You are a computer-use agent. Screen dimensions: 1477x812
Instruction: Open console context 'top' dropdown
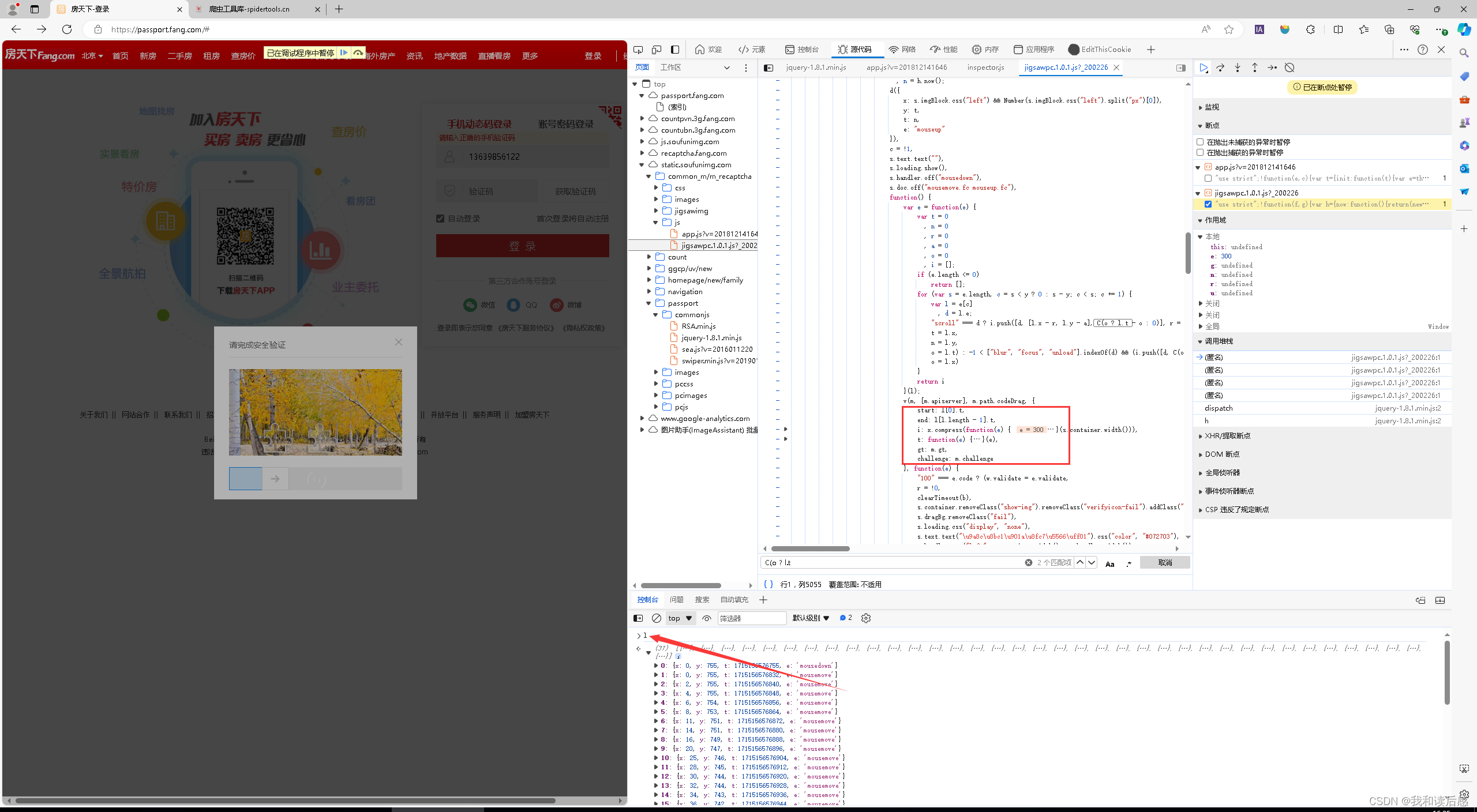[680, 618]
